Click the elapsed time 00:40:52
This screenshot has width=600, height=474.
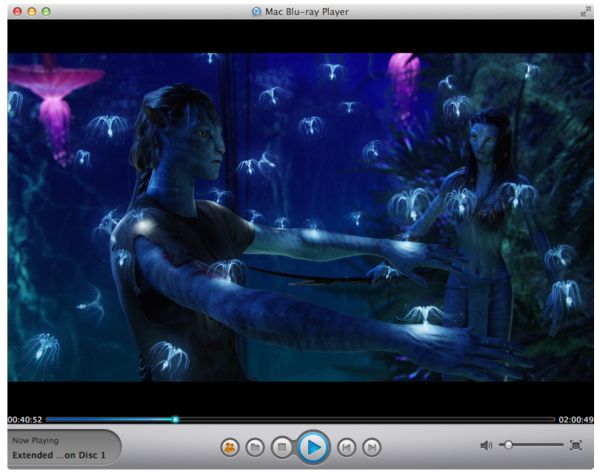25,420
